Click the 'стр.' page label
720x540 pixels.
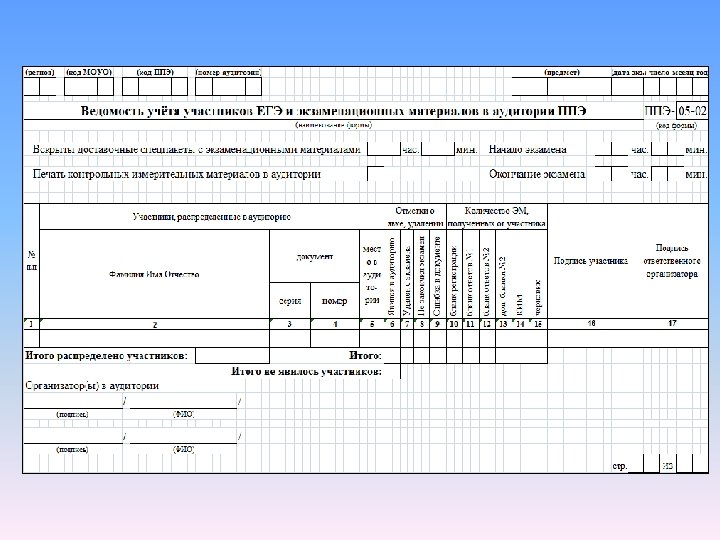pyautogui.click(x=620, y=466)
